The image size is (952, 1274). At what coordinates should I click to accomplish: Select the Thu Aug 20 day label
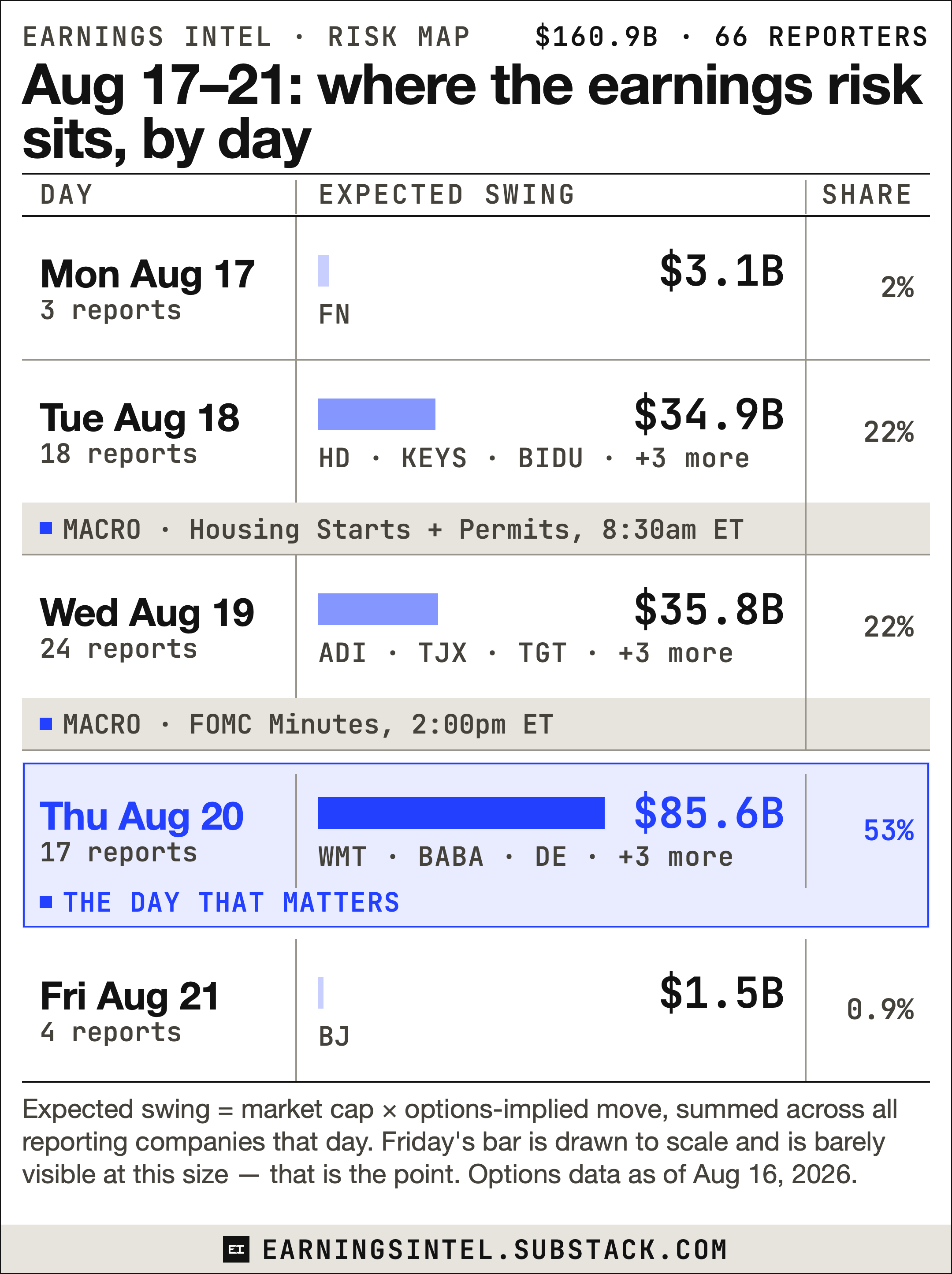coord(141,817)
